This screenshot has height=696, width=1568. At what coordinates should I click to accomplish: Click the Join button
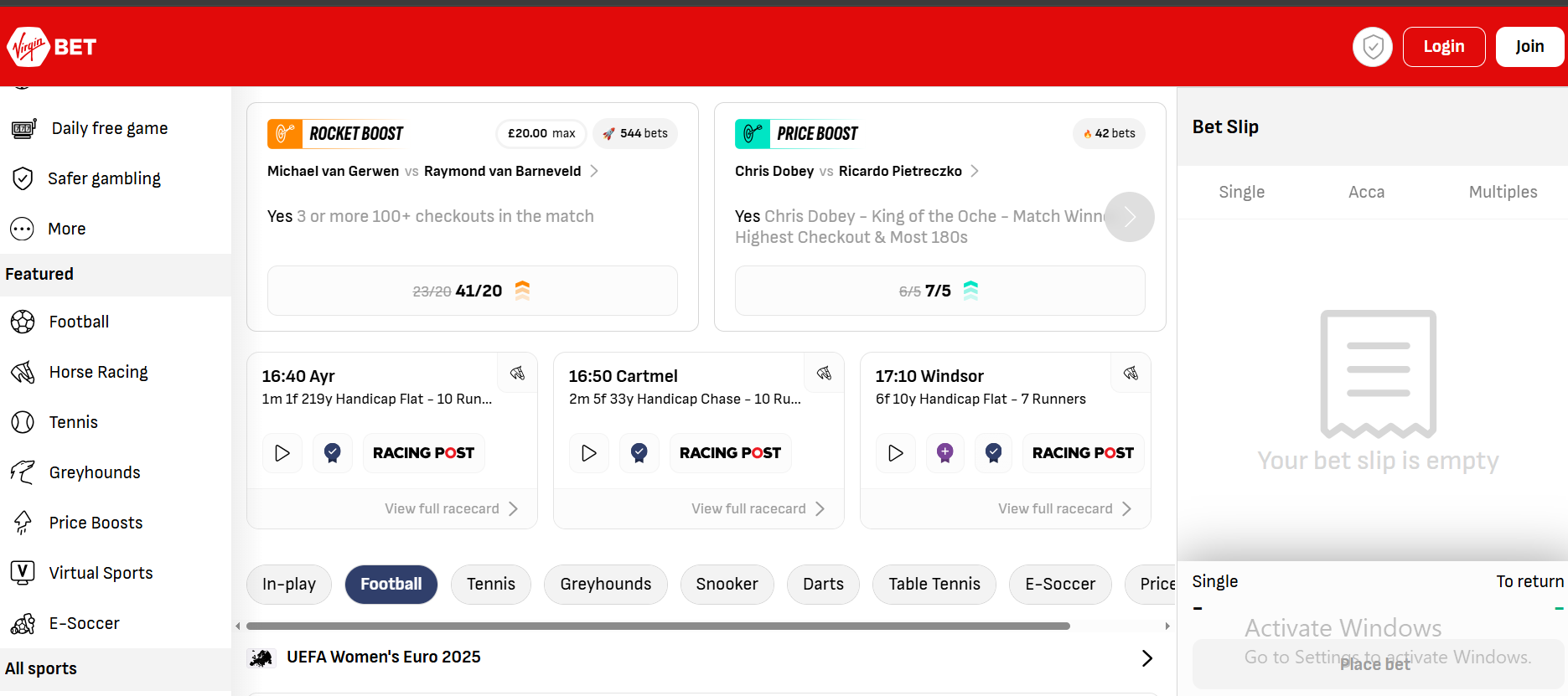(1529, 47)
